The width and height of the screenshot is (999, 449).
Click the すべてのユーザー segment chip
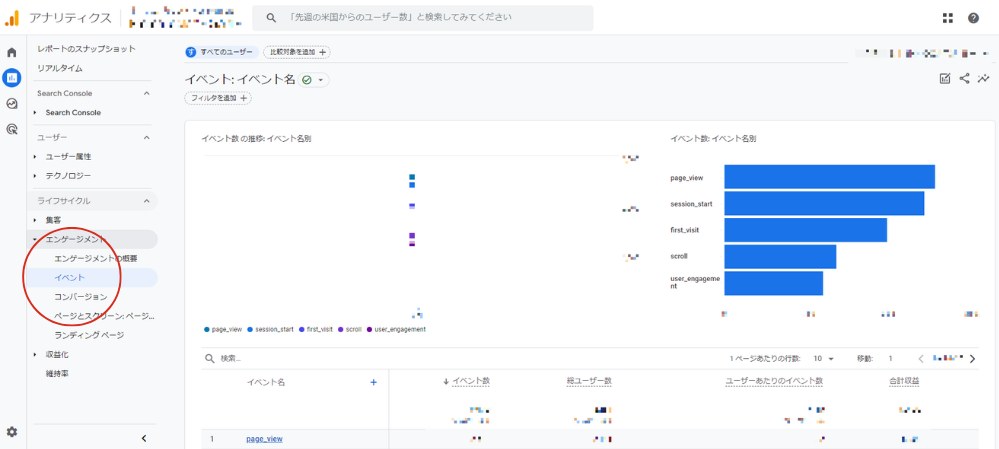click(x=222, y=52)
